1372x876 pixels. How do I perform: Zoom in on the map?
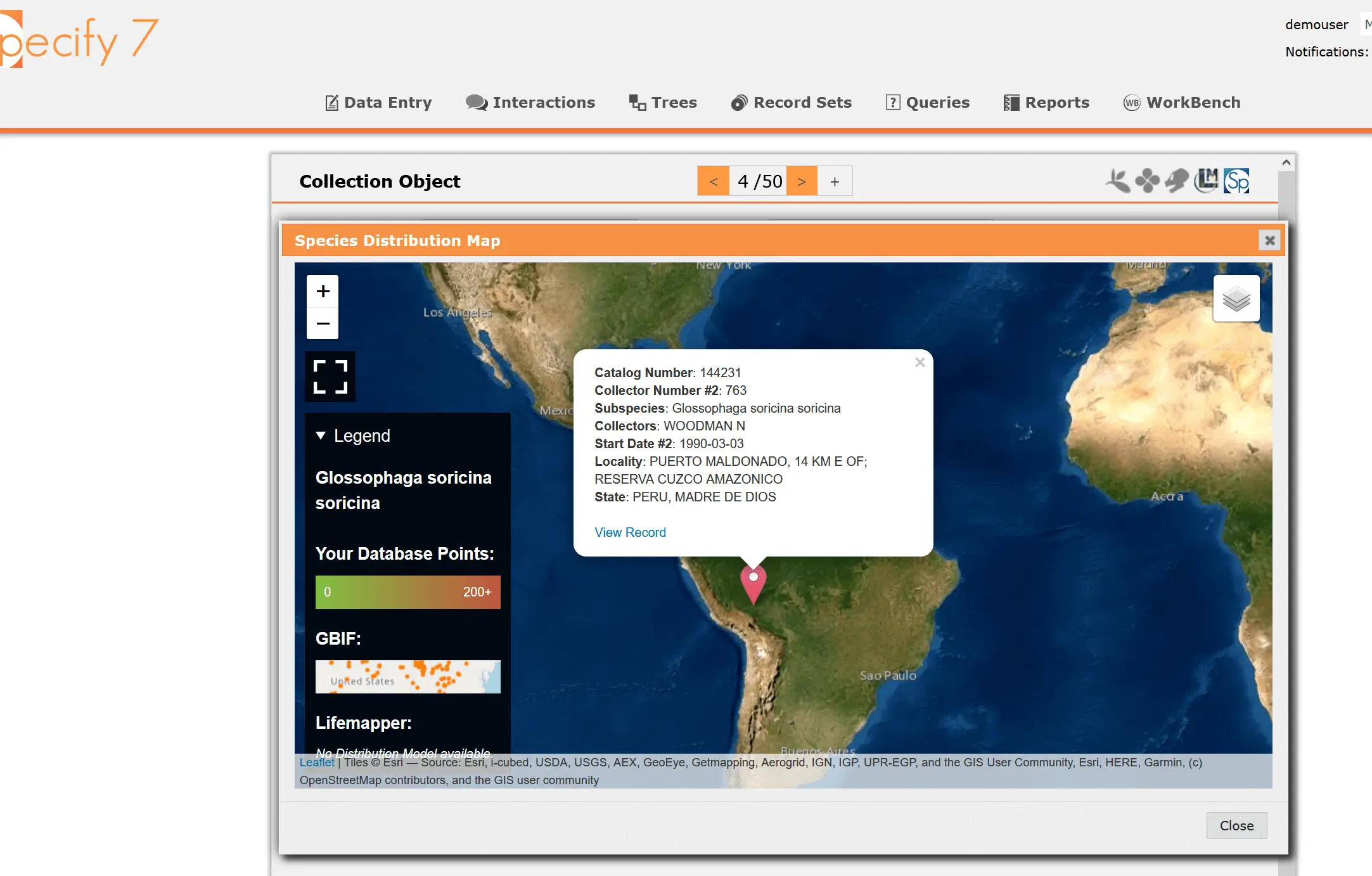[323, 291]
